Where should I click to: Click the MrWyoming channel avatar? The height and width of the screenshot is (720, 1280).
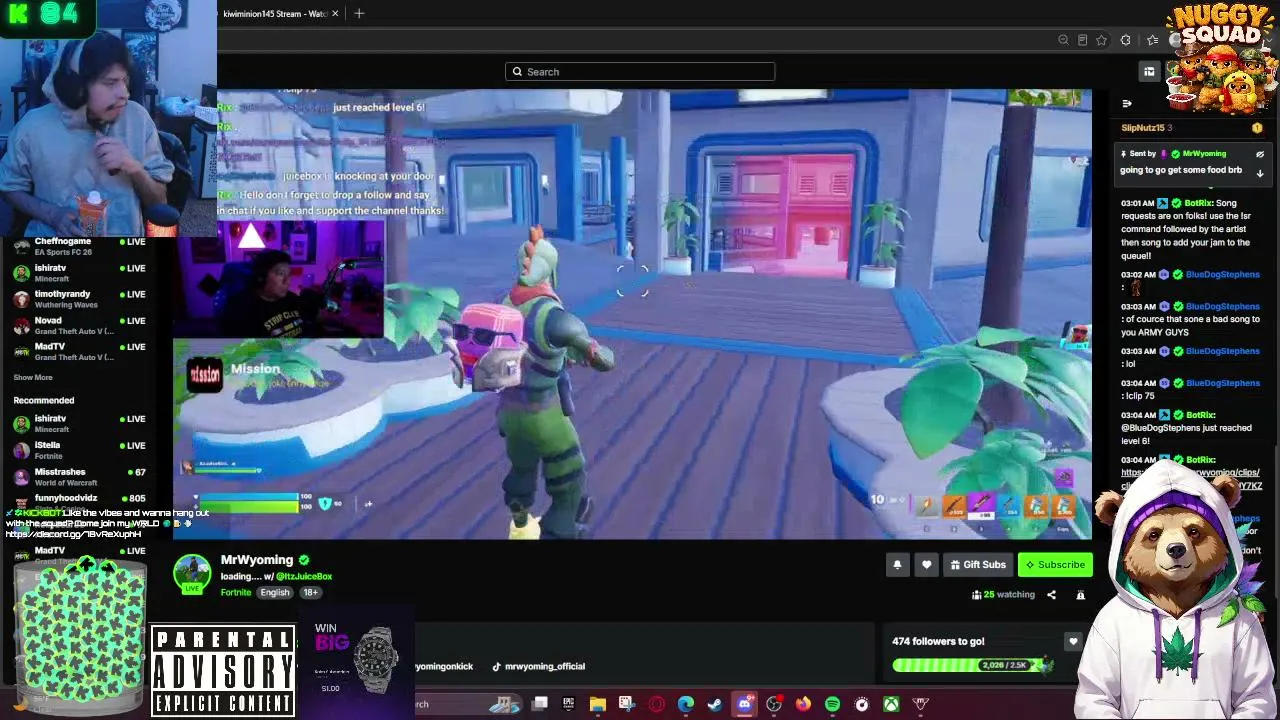[x=192, y=573]
